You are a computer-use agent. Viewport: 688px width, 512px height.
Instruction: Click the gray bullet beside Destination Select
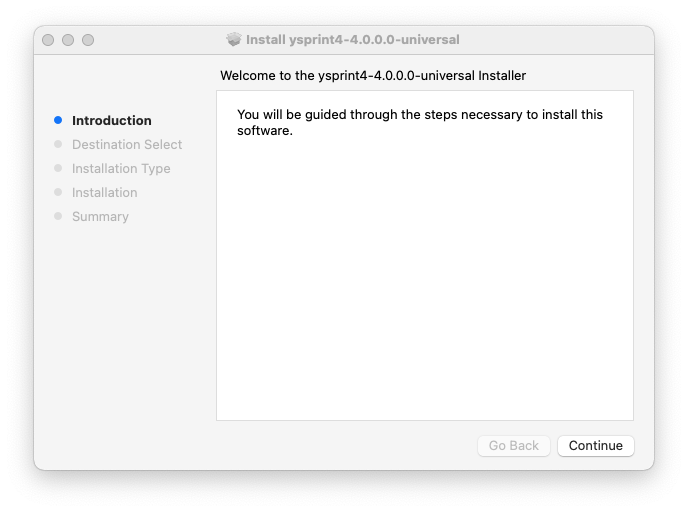[58, 144]
